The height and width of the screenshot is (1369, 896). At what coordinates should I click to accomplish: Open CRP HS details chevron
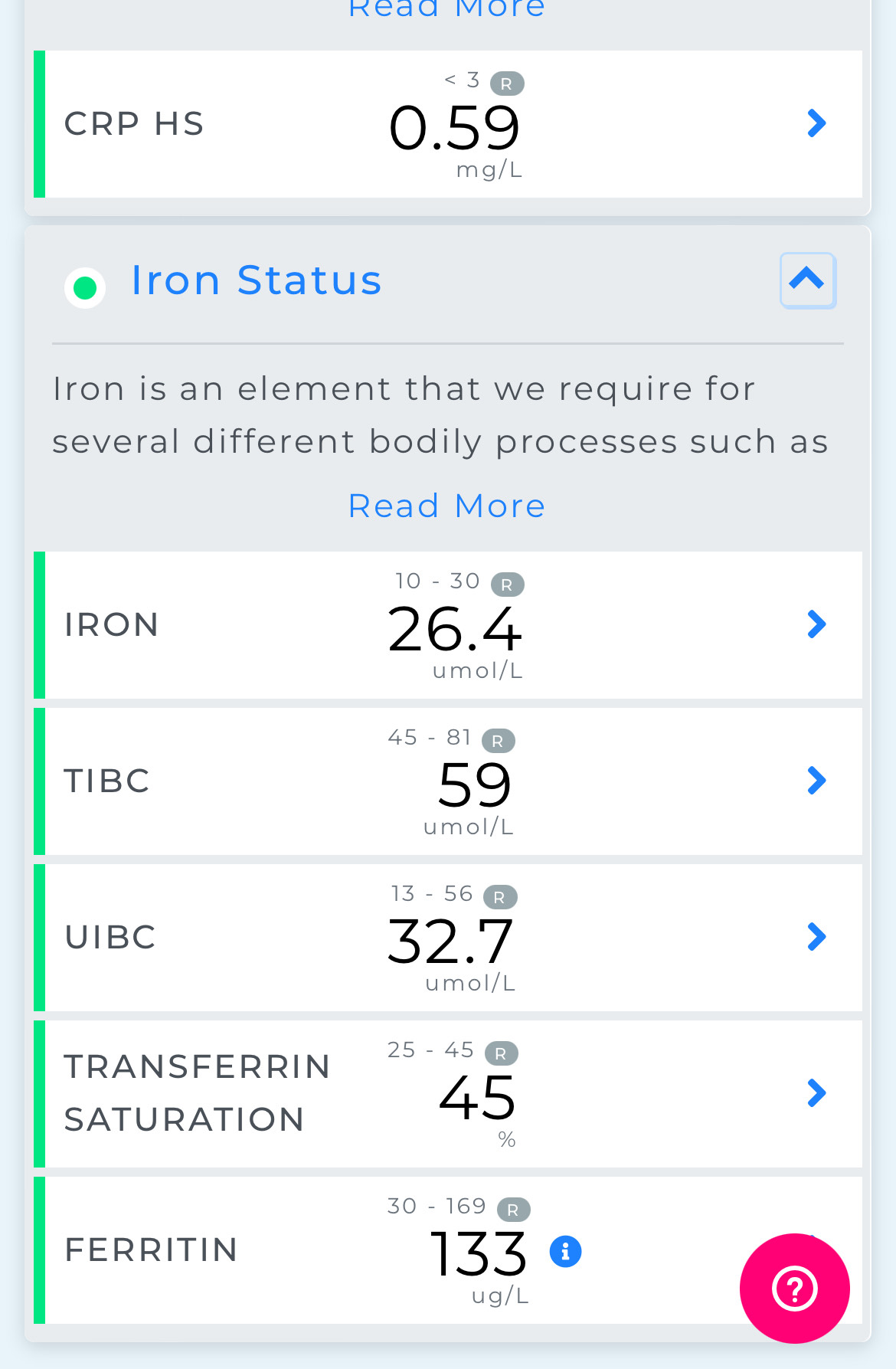817,123
